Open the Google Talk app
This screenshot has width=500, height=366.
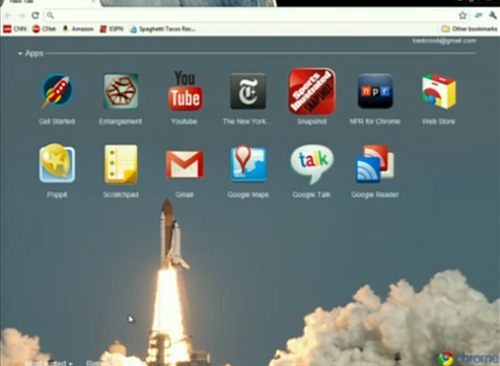click(312, 164)
